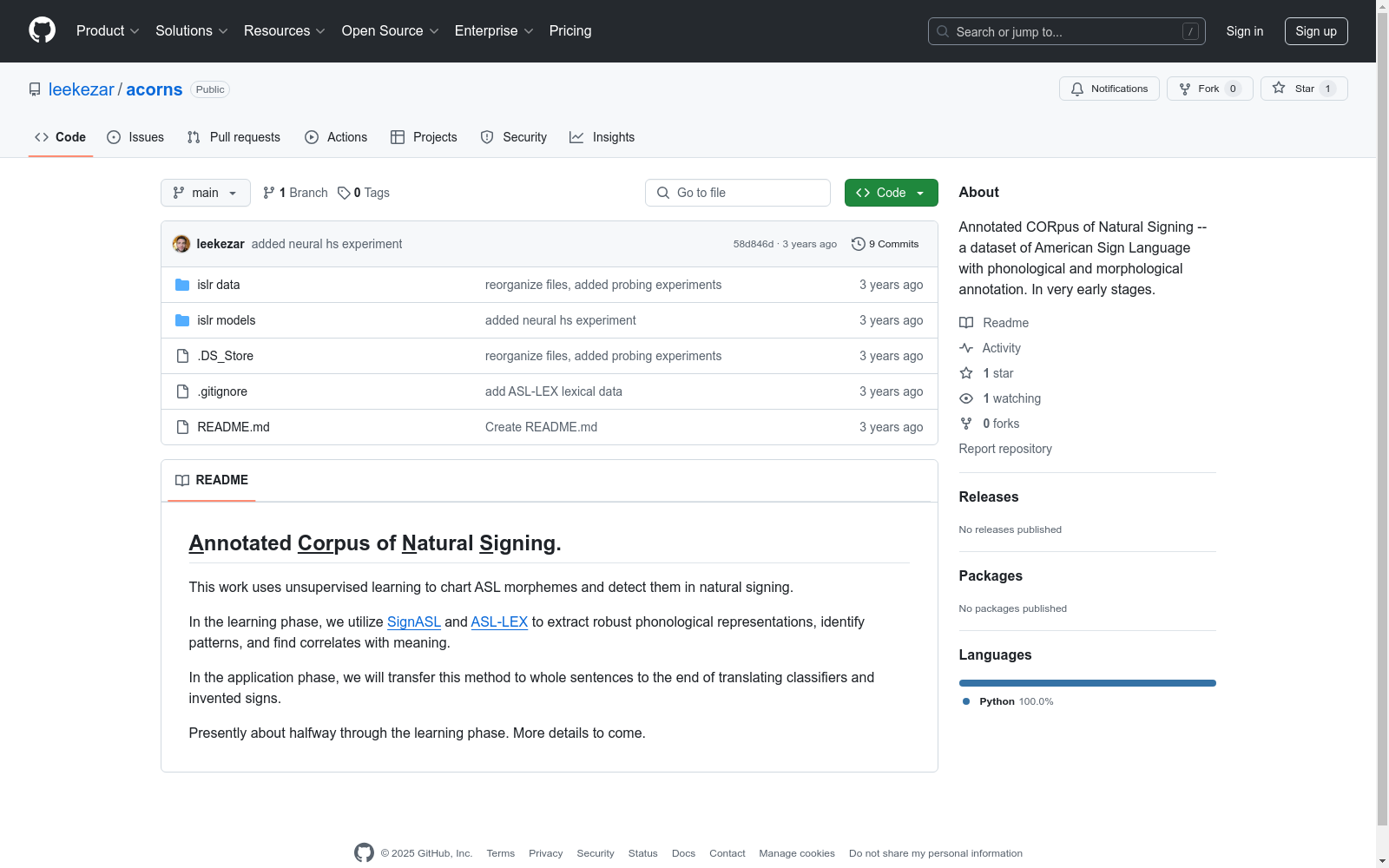Image resolution: width=1389 pixels, height=868 pixels.
Task: Open the Privacy link in footer
Action: (x=546, y=853)
